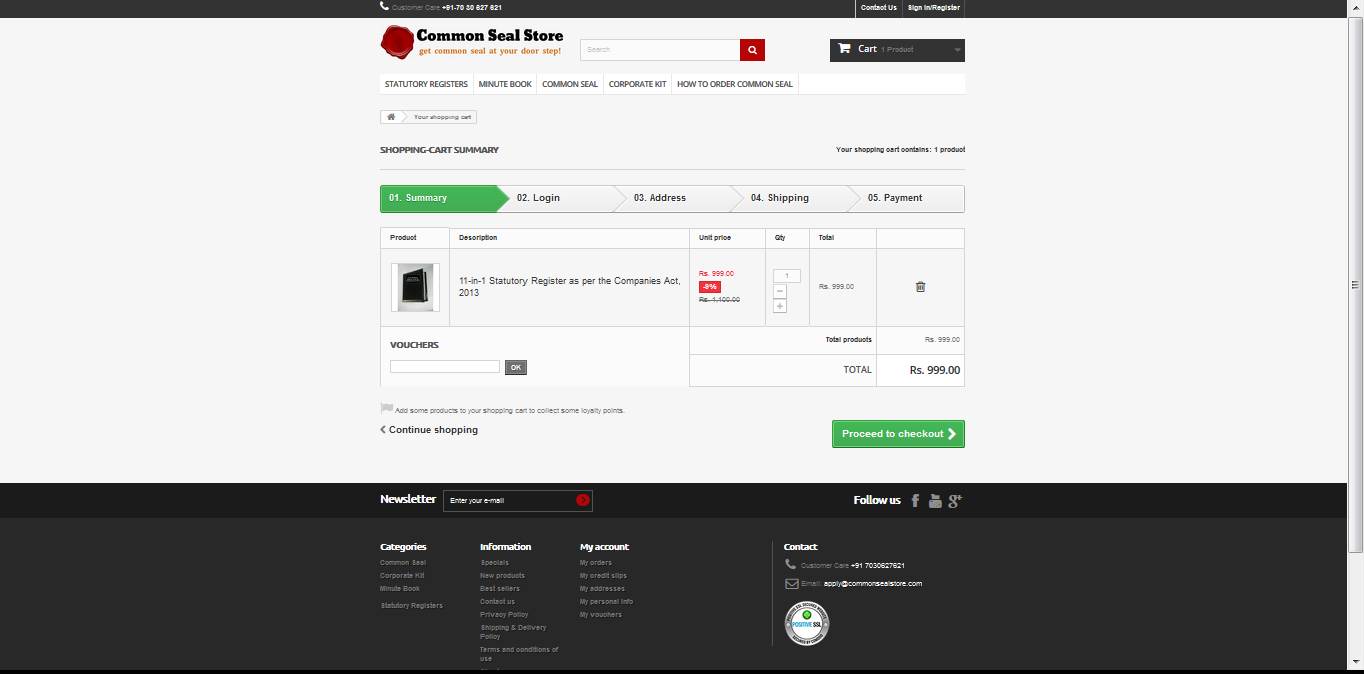1364x674 pixels.
Task: Click Contact Us in top bar
Action: tap(879, 8)
